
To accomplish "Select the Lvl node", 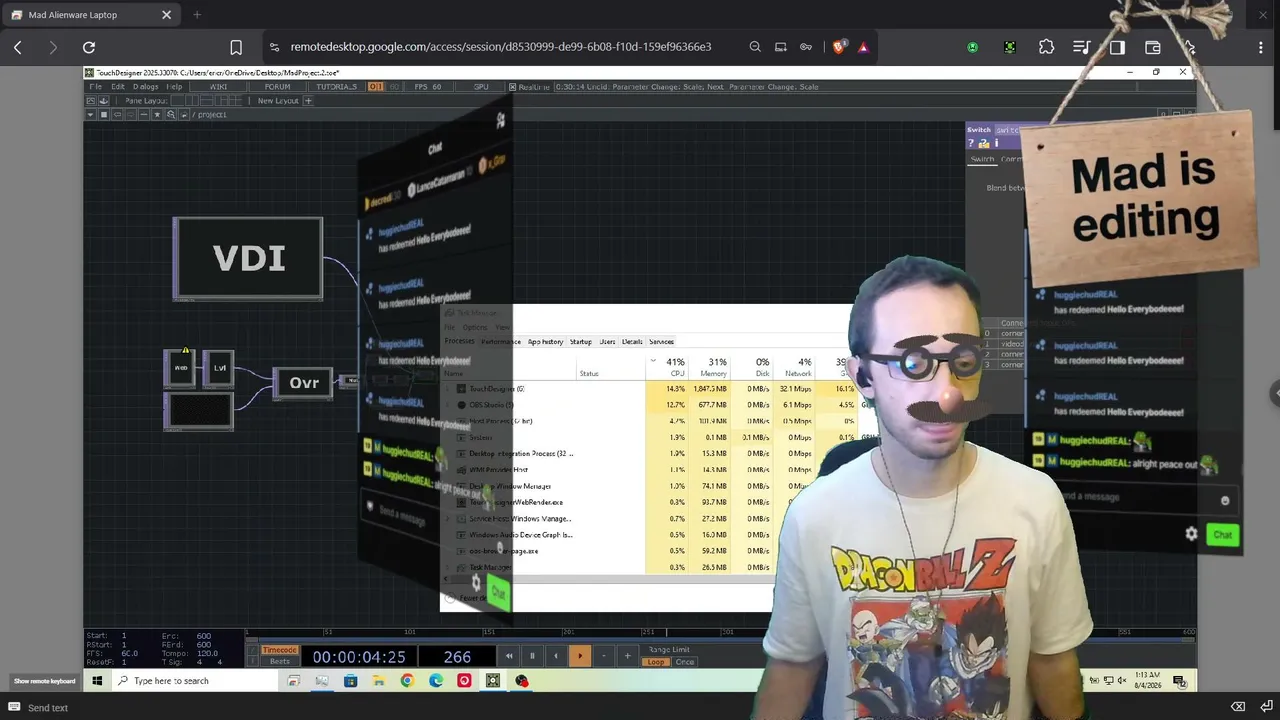I will [220, 368].
